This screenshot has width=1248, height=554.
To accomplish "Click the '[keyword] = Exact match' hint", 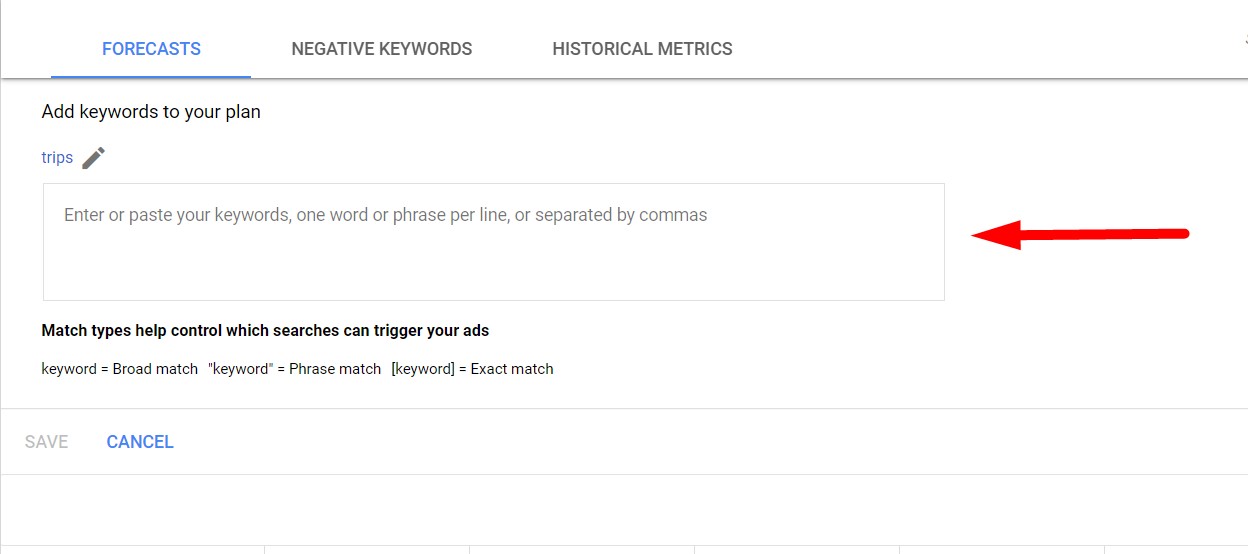I will (x=472, y=369).
